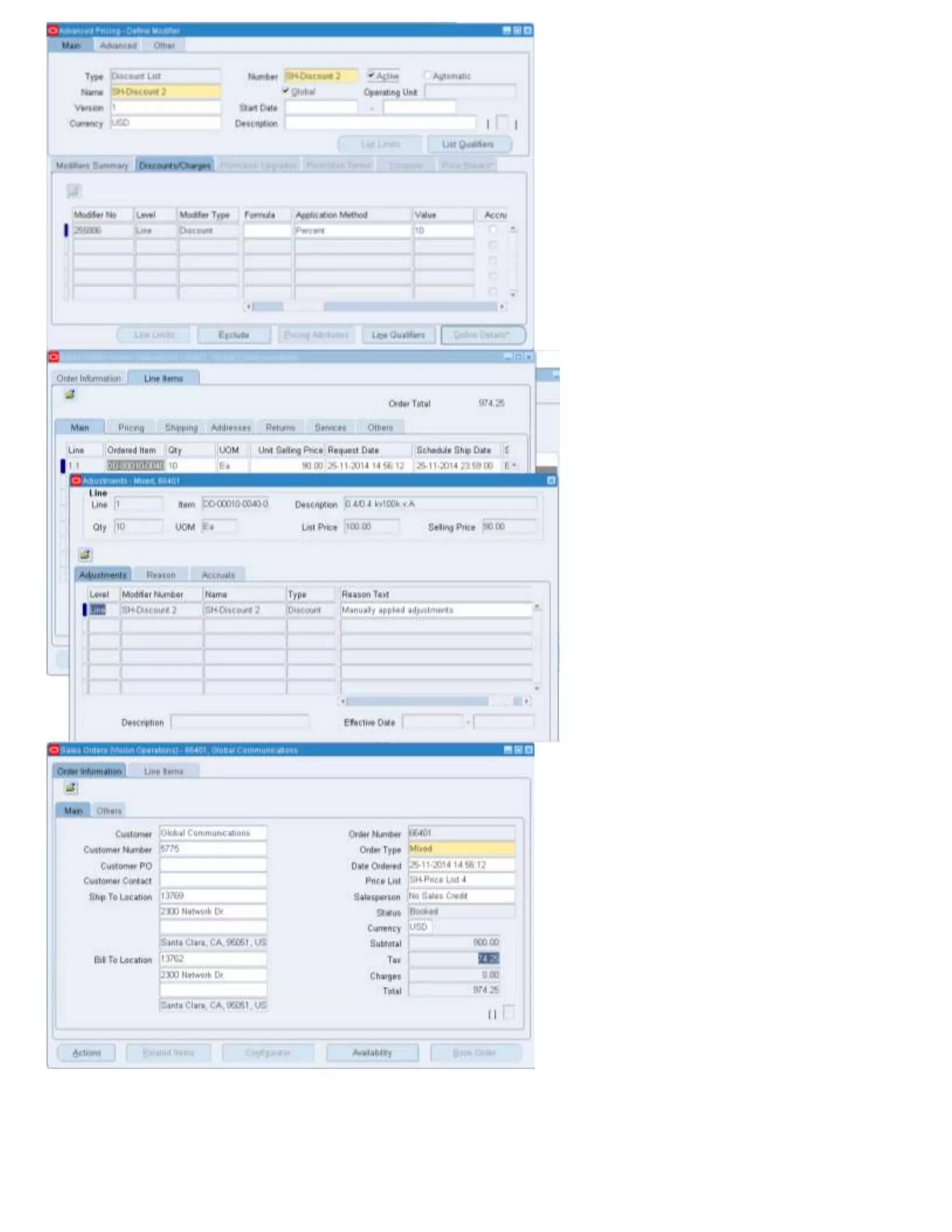This screenshot has width=952, height=1232.
Task: Click the Oracle icon in the bottom Sales Orders title bar
Action: pos(54,750)
